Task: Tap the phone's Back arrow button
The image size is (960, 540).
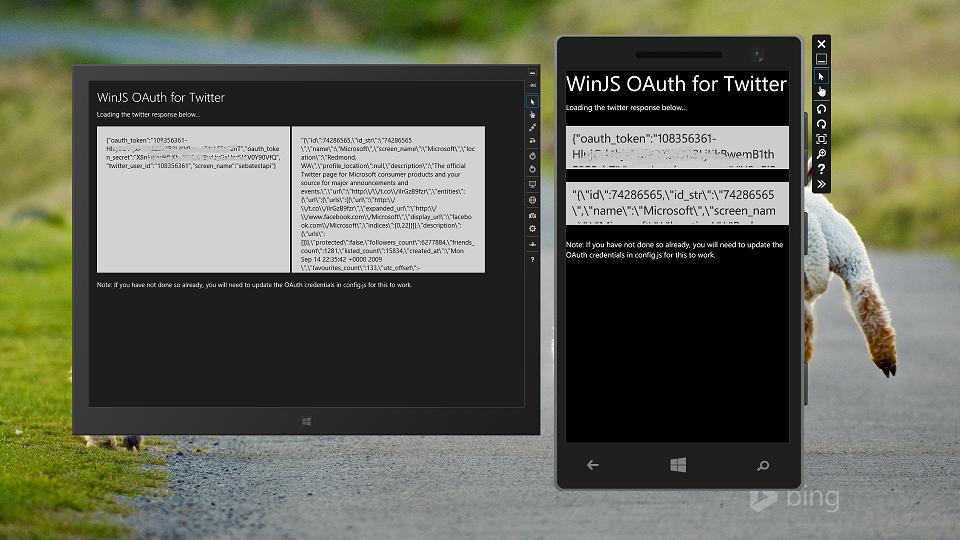Action: point(593,465)
